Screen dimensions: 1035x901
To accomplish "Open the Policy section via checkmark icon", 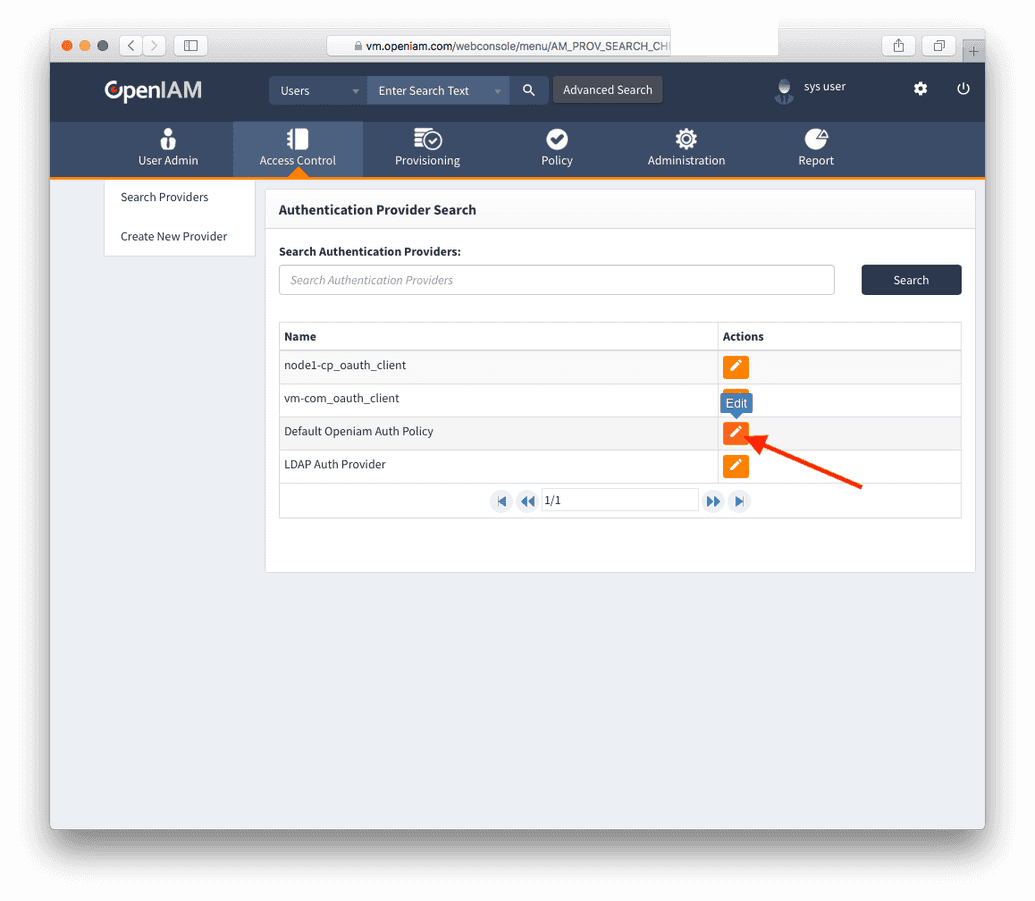I will coord(556,139).
